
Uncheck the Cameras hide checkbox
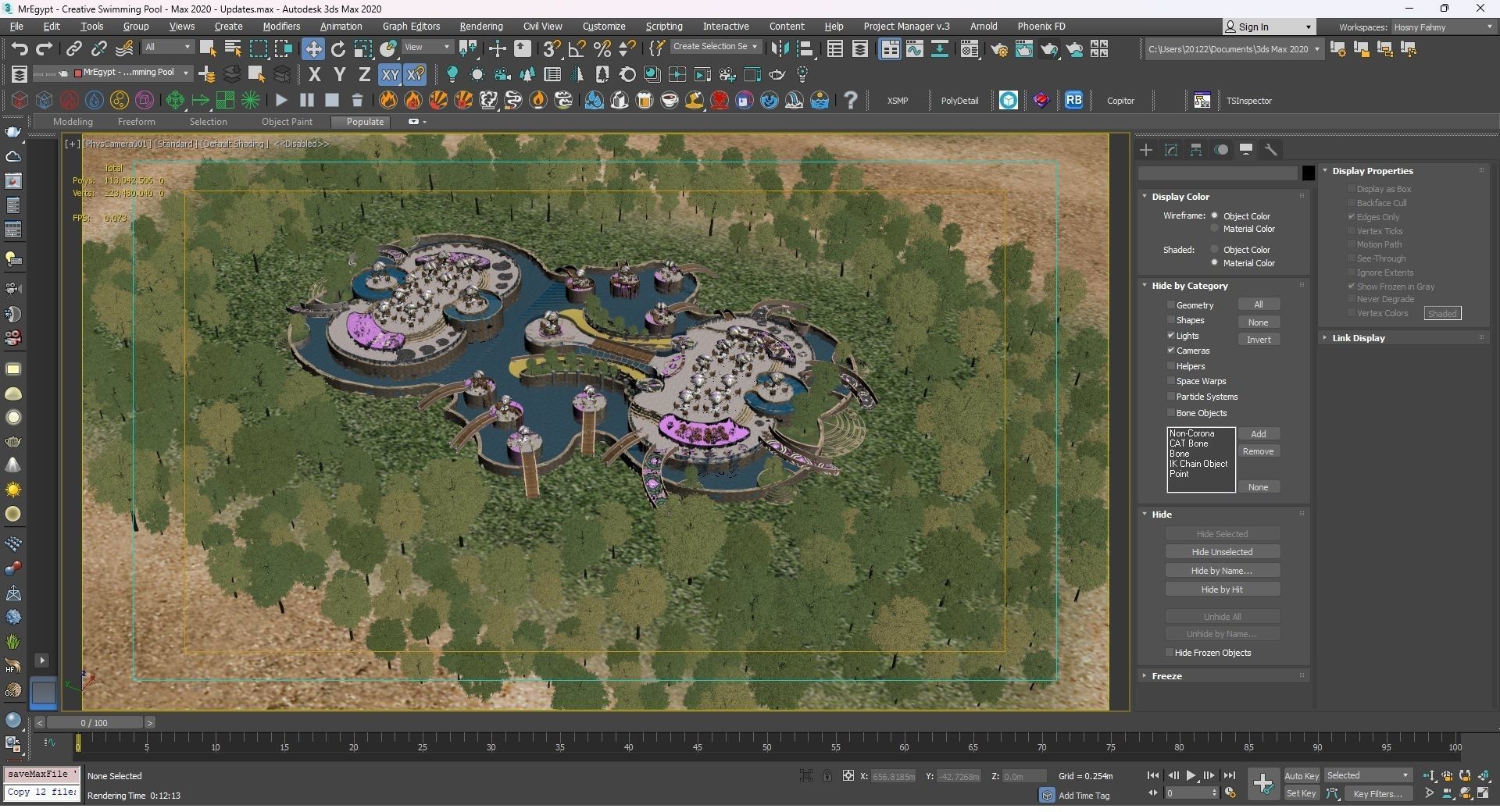[1171, 351]
